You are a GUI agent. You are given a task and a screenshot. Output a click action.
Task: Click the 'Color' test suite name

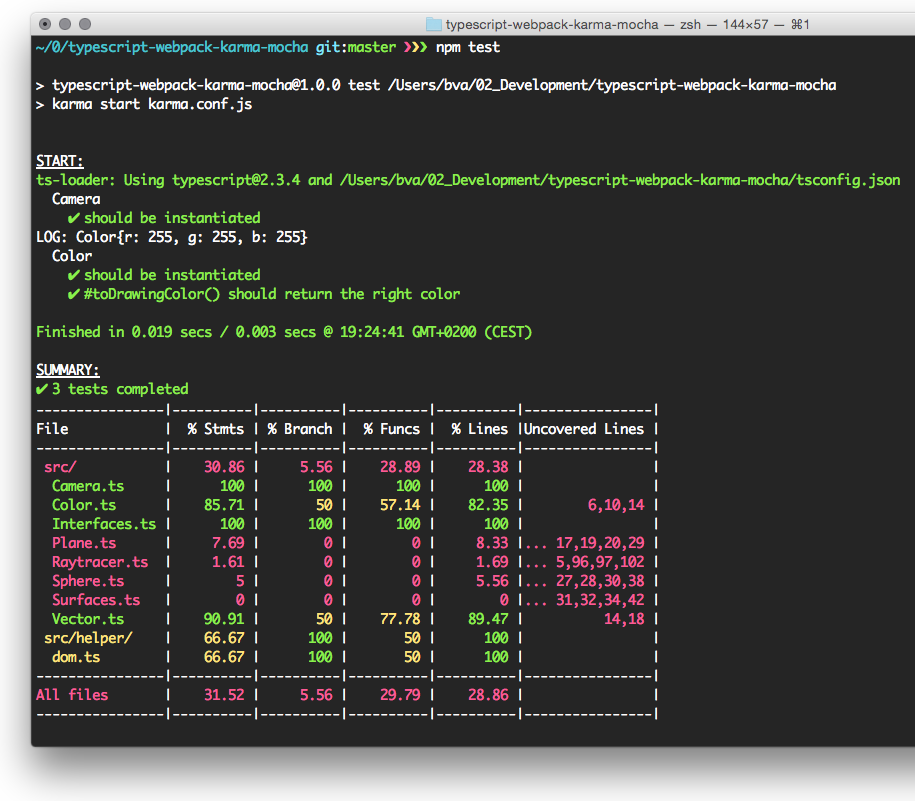tap(72, 256)
